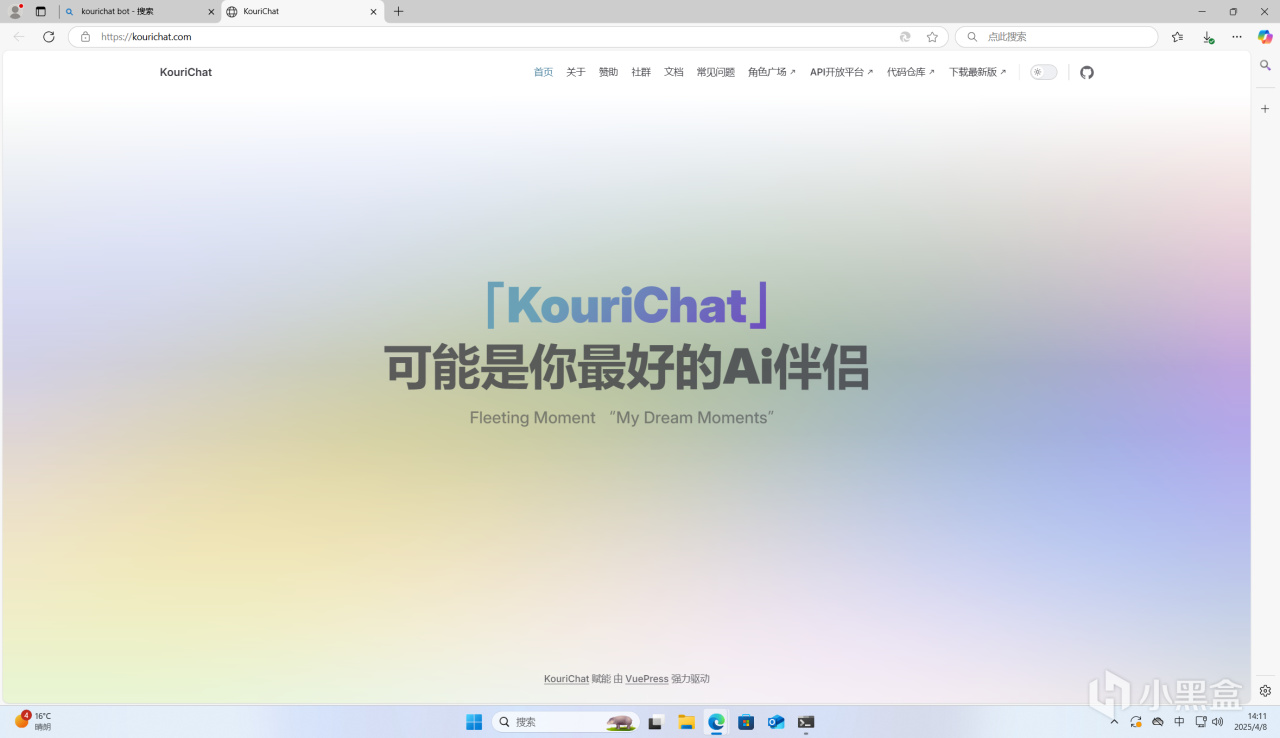This screenshot has height=738, width=1280.
Task: Follow the 角色广场 external link
Action: tap(772, 72)
